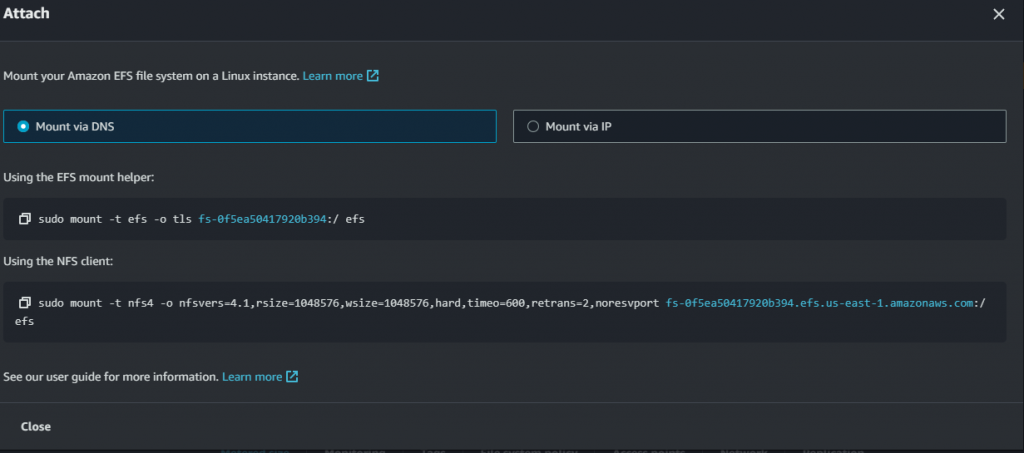Select Mount via DNS radio button

(23, 127)
